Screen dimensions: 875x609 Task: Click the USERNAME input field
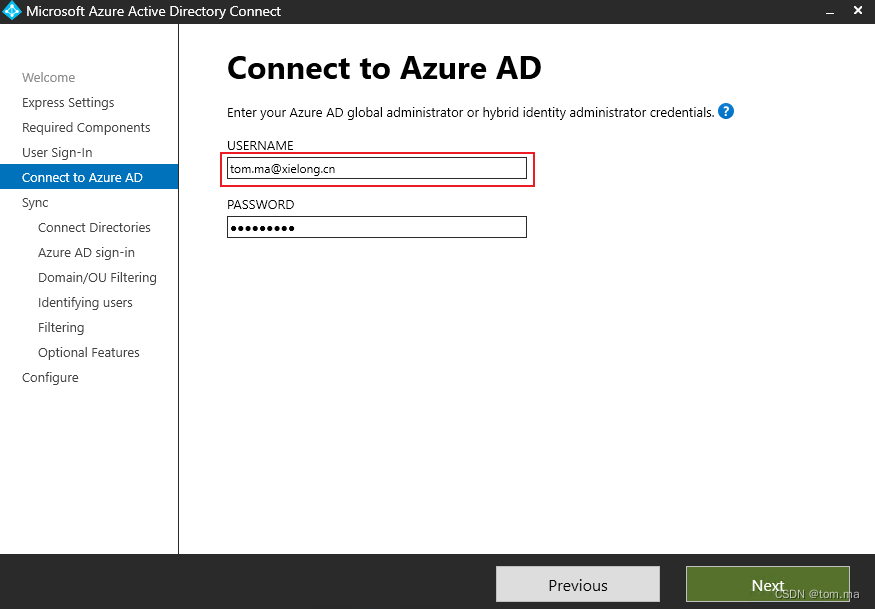pyautogui.click(x=377, y=169)
